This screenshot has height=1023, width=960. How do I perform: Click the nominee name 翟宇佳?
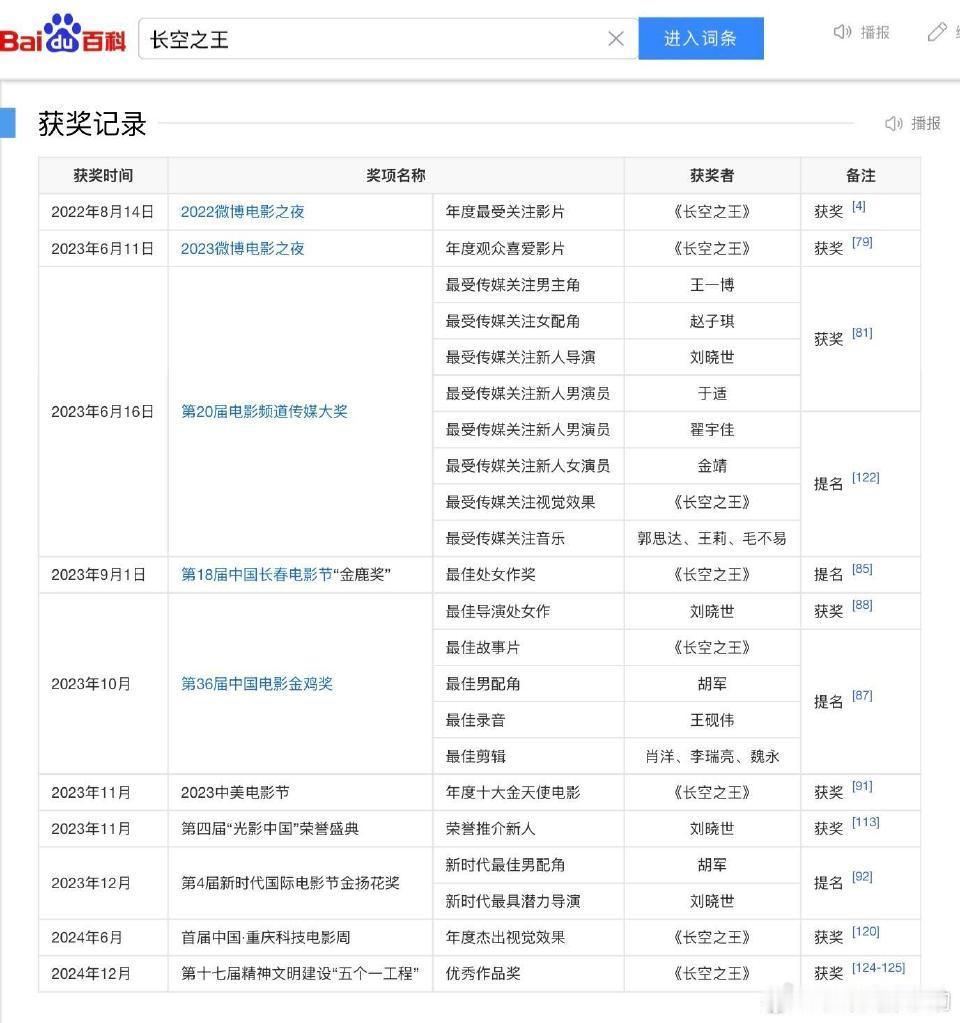(712, 430)
